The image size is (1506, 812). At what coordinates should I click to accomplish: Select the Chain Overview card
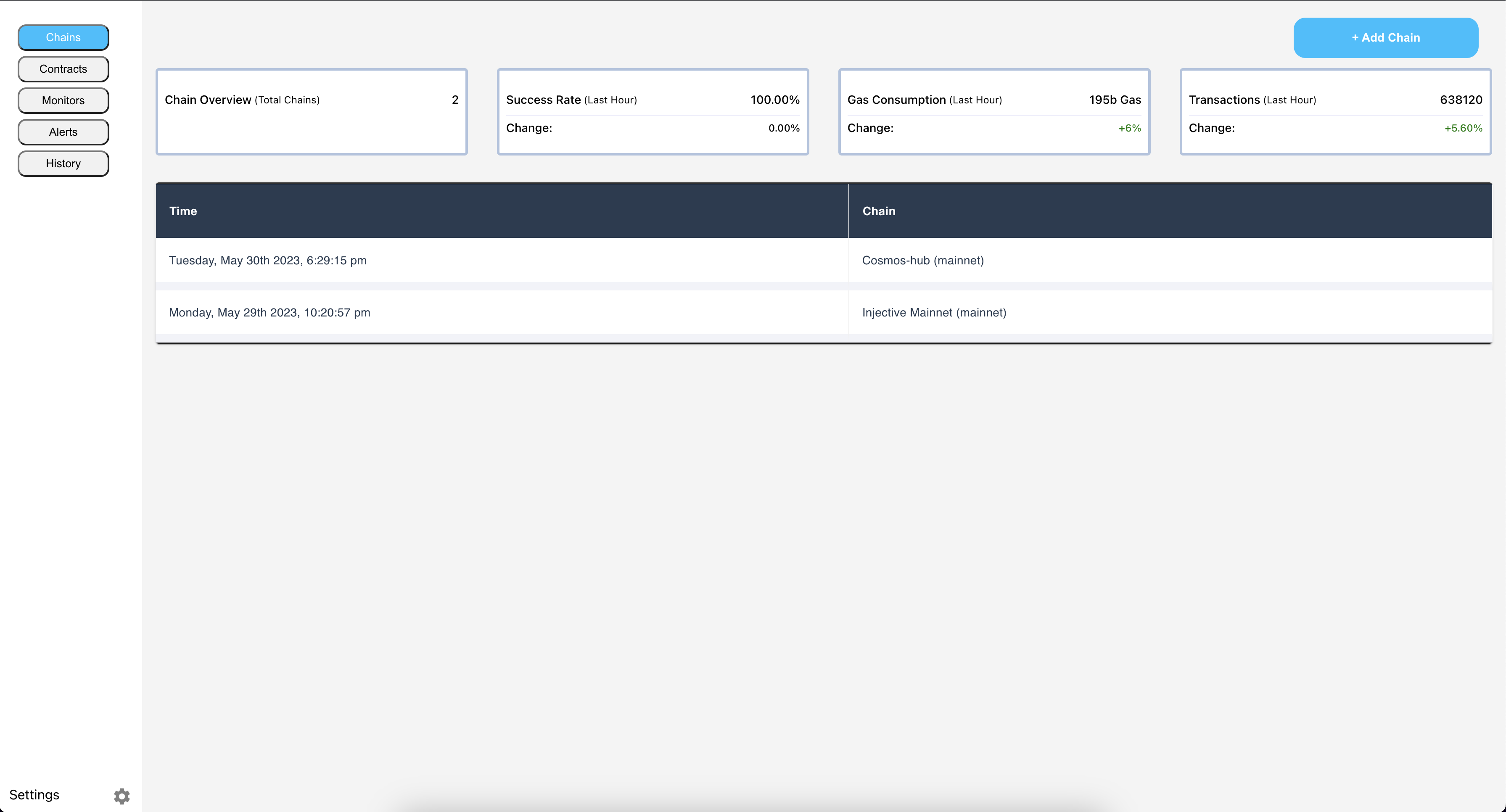(311, 112)
